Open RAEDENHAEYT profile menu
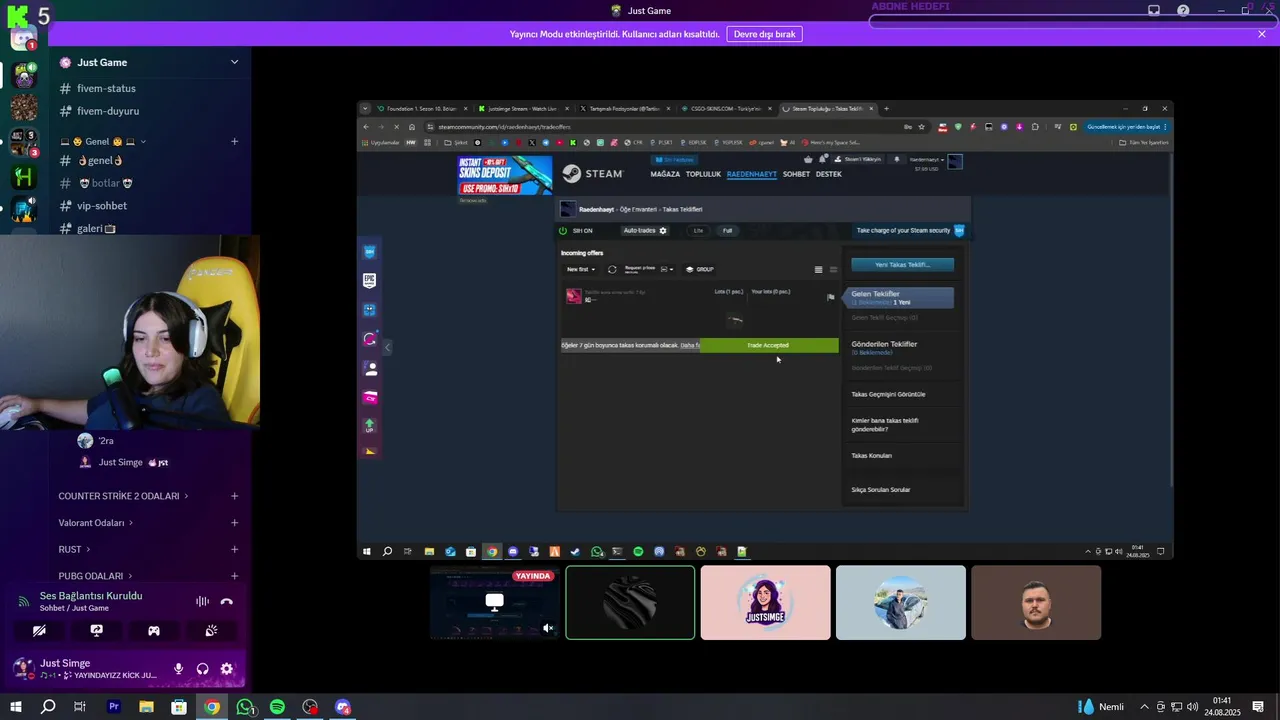The height and width of the screenshot is (720, 1280). pos(751,174)
